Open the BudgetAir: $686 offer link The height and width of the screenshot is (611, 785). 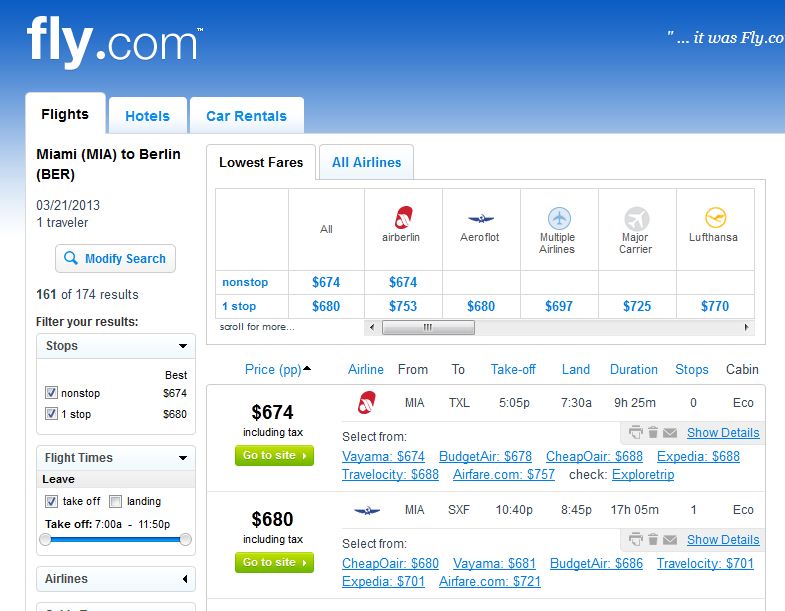(x=596, y=563)
